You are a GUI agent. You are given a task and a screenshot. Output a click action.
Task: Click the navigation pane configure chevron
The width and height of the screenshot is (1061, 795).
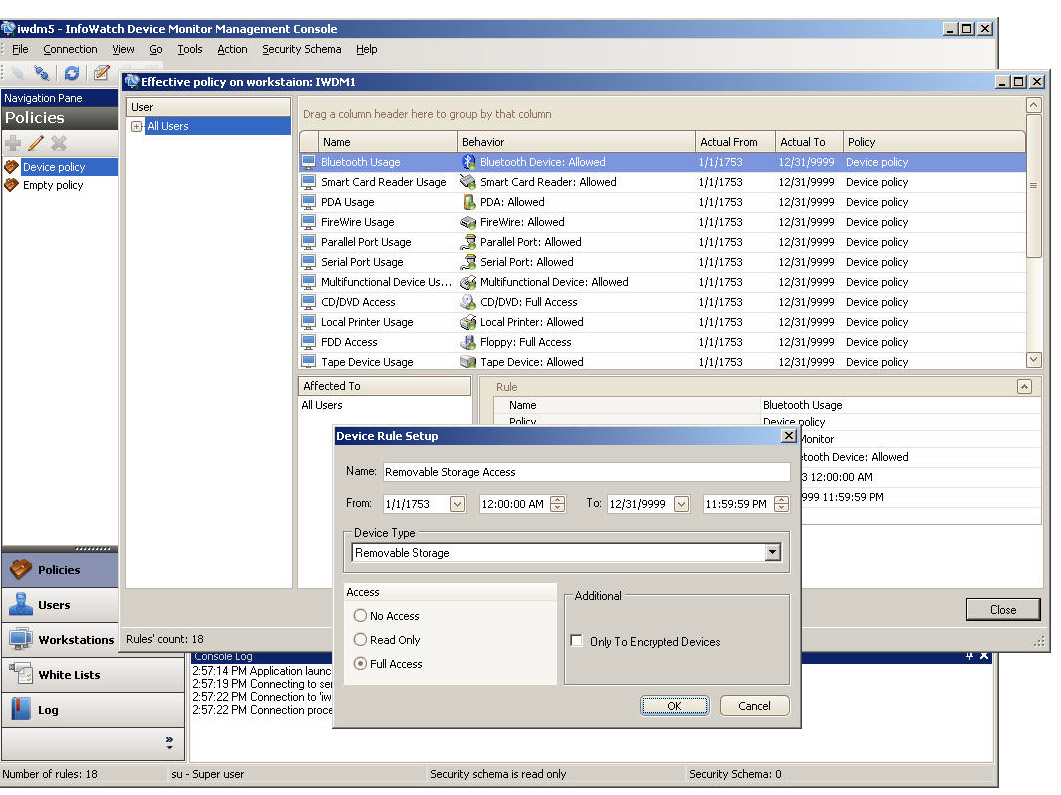point(169,743)
